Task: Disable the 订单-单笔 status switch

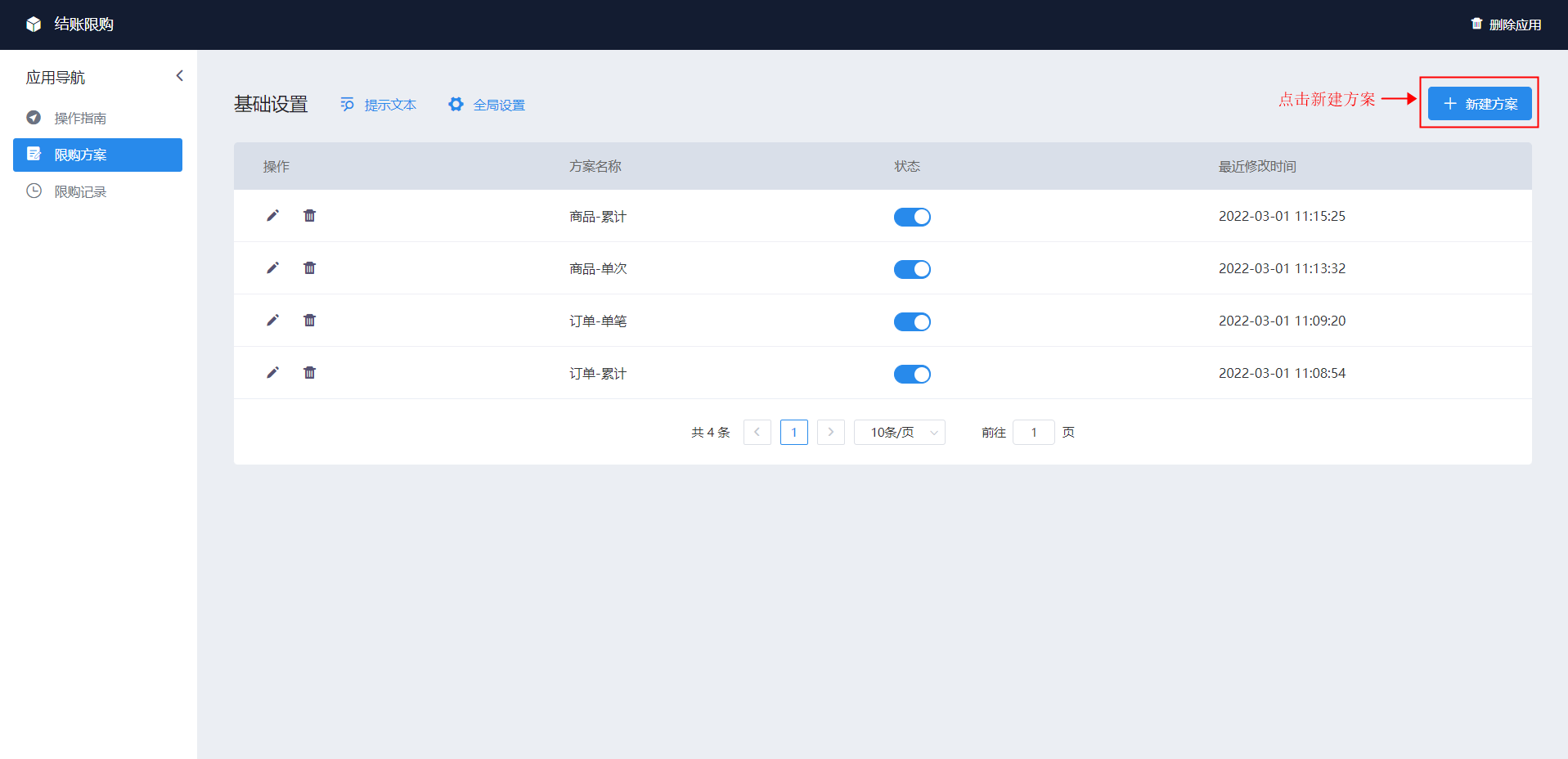Action: 912,321
